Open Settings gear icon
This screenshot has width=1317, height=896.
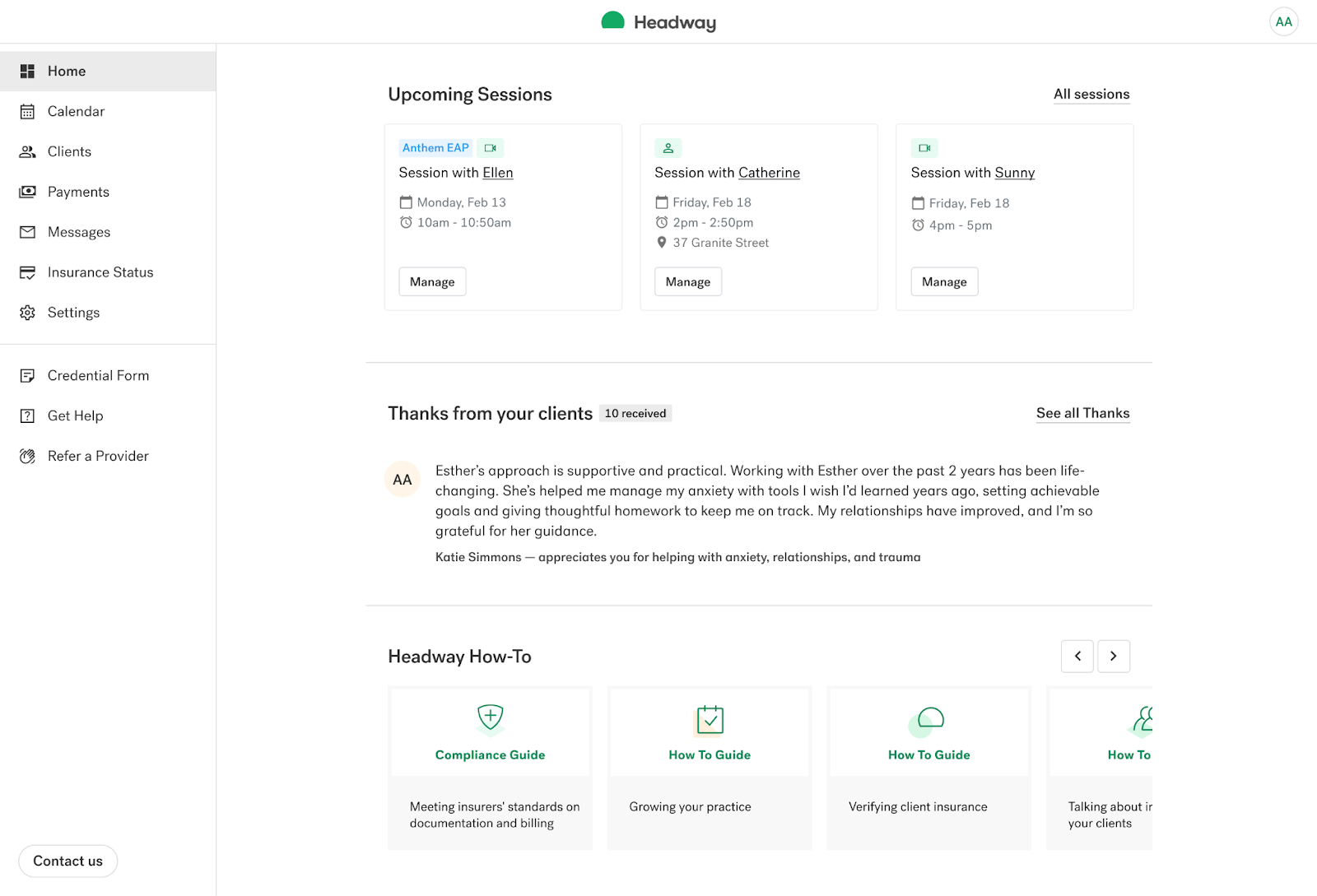coord(27,313)
